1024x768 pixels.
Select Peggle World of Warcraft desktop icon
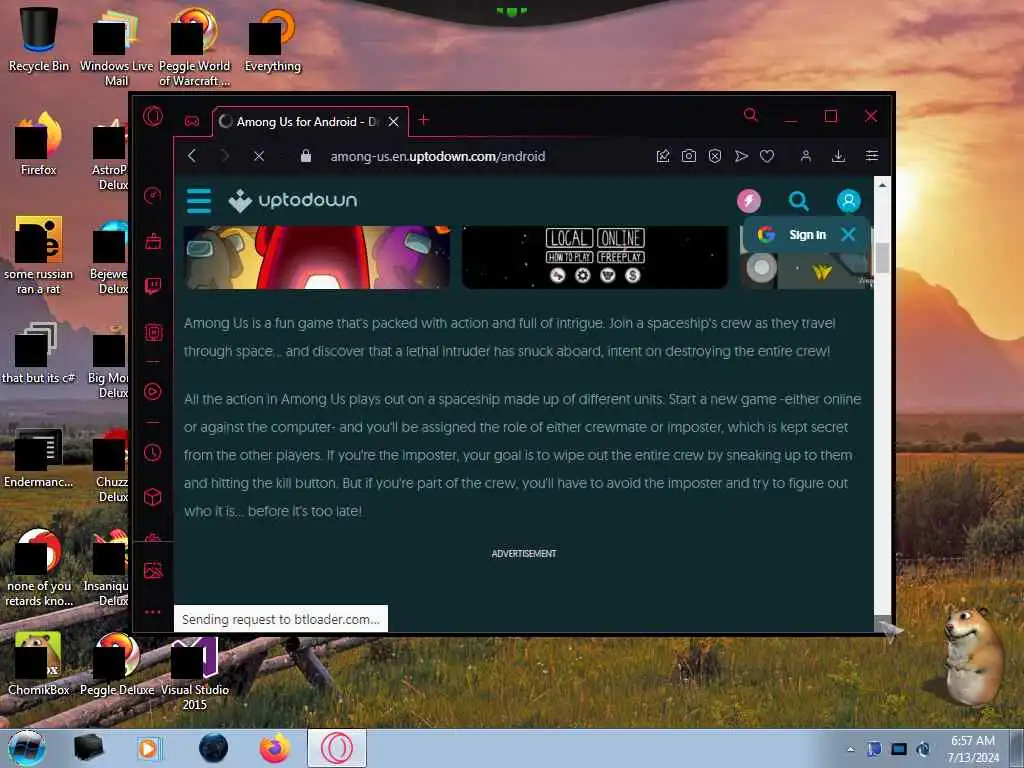coord(195,47)
